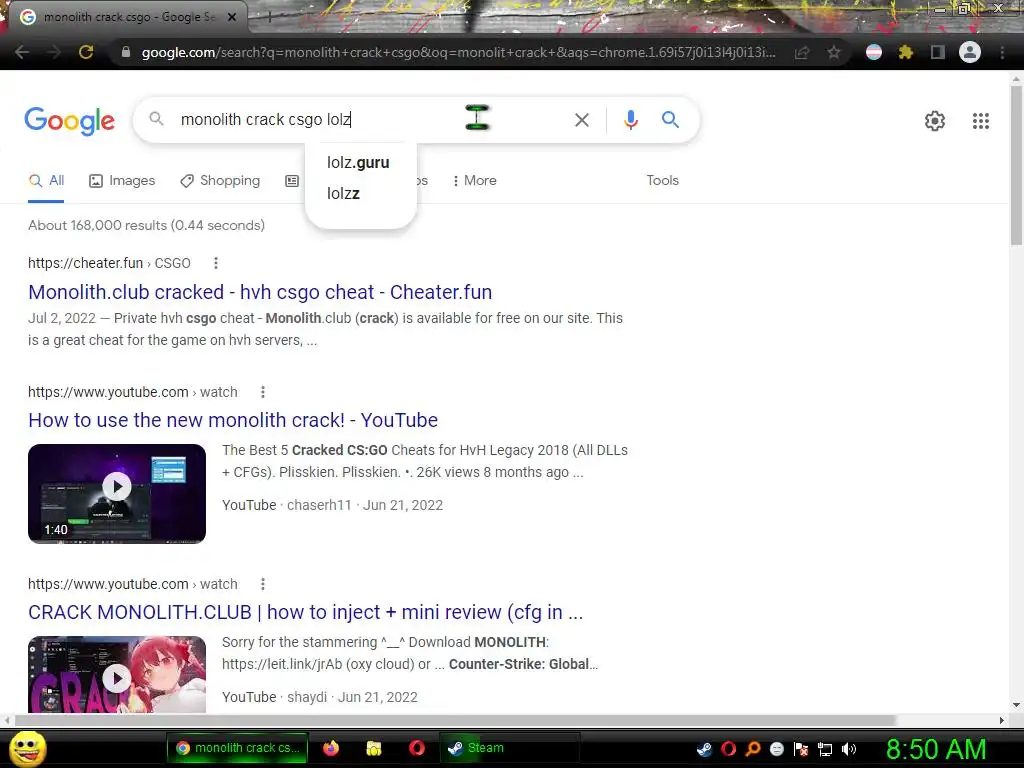1024x768 pixels.
Task: Open the Opera icon next to the folder icon
Action: (417, 748)
